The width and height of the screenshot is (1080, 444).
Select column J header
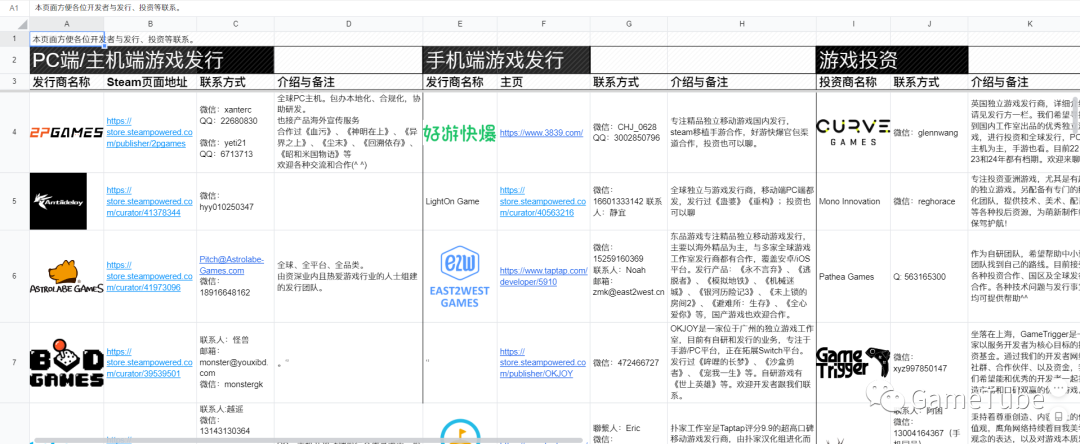pos(929,24)
